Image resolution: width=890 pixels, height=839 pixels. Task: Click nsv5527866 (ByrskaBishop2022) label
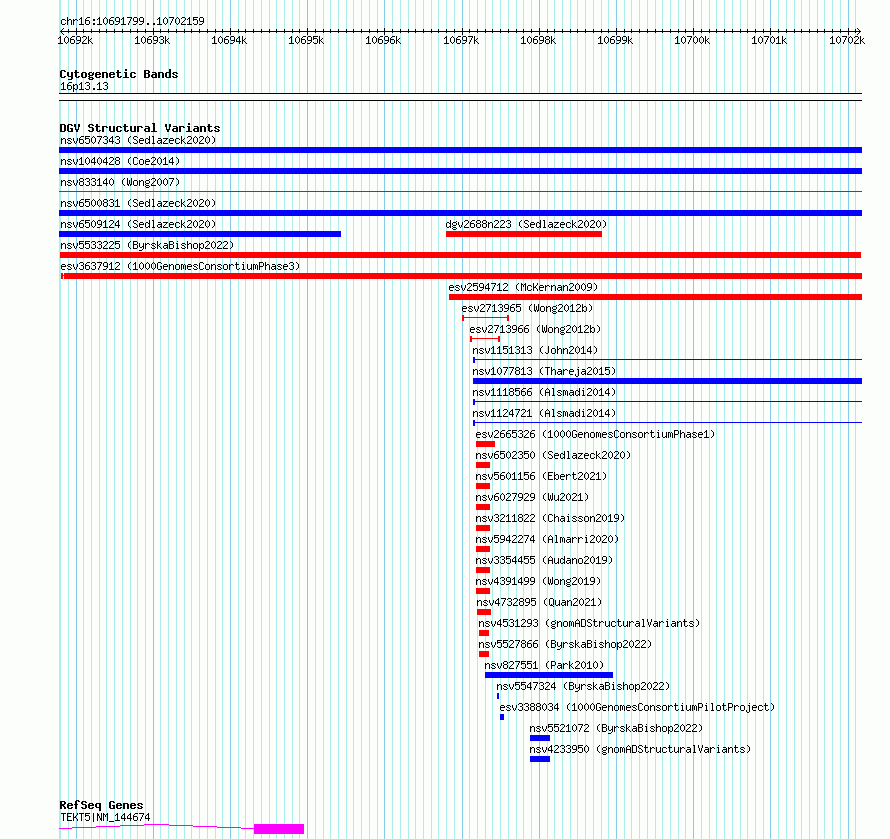pyautogui.click(x=565, y=644)
